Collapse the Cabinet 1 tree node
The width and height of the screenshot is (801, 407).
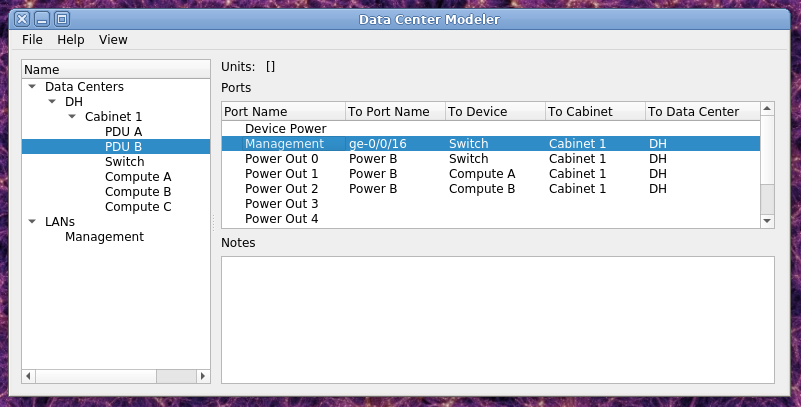point(72,116)
